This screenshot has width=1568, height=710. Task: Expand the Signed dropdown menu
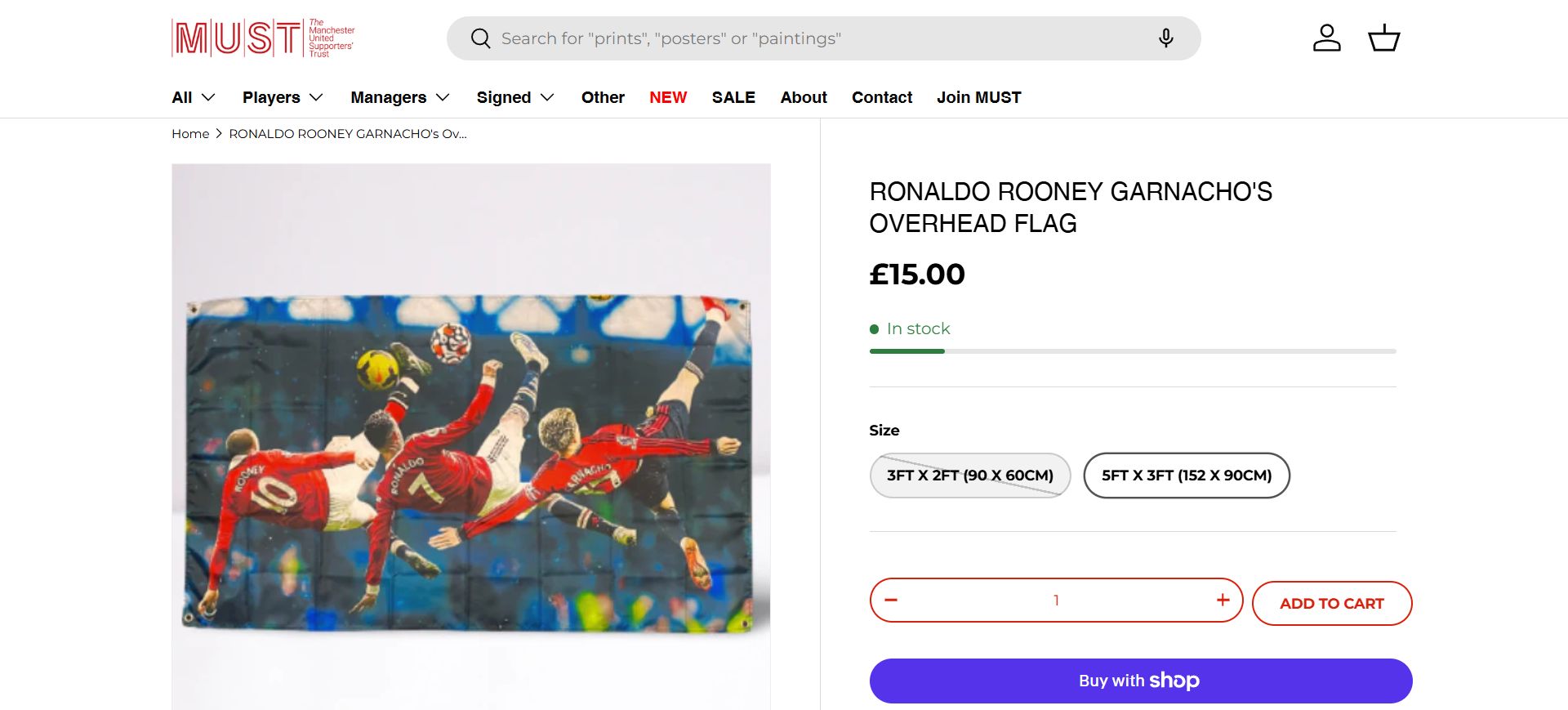point(515,97)
